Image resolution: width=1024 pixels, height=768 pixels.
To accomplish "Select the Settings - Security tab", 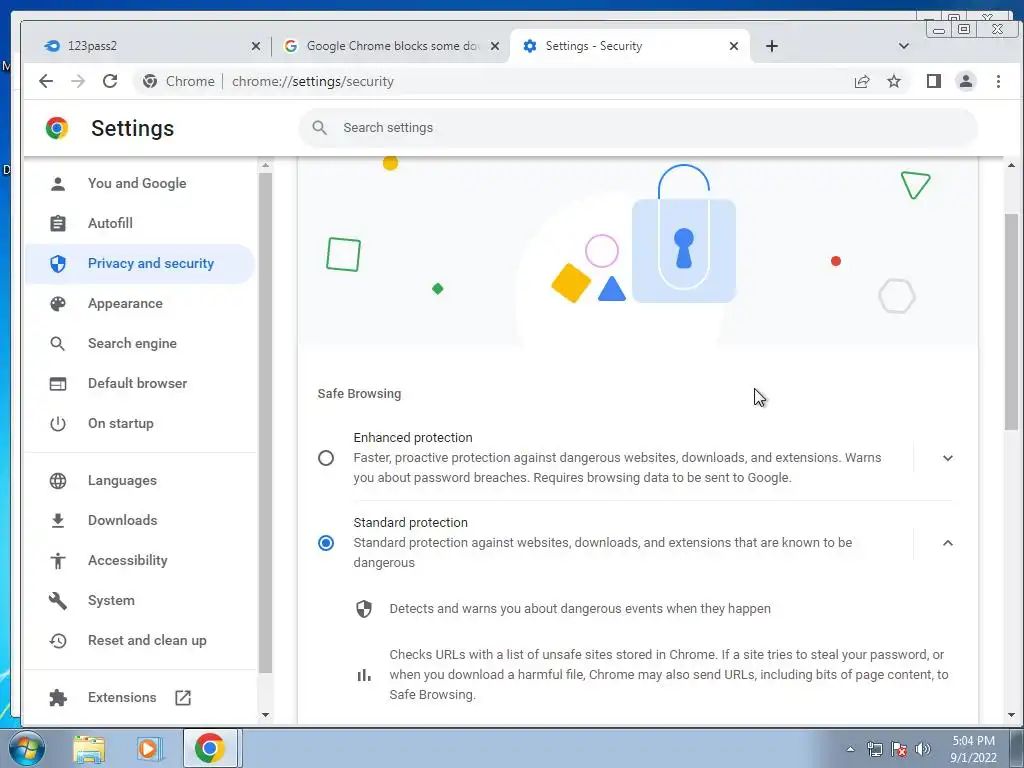I will [630, 46].
